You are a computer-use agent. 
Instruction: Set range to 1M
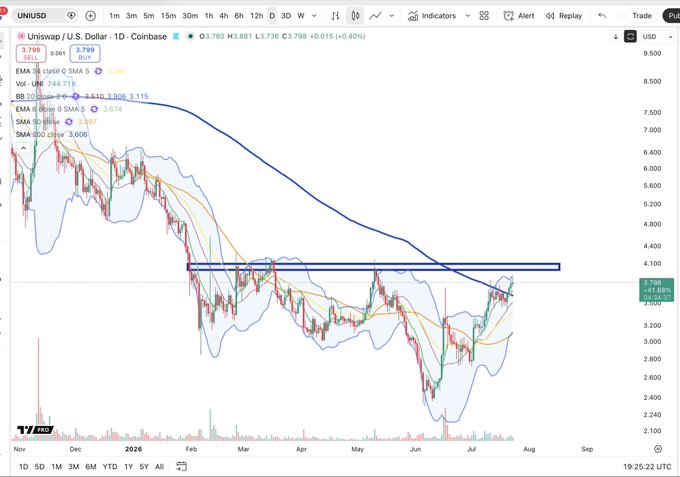[56, 467]
